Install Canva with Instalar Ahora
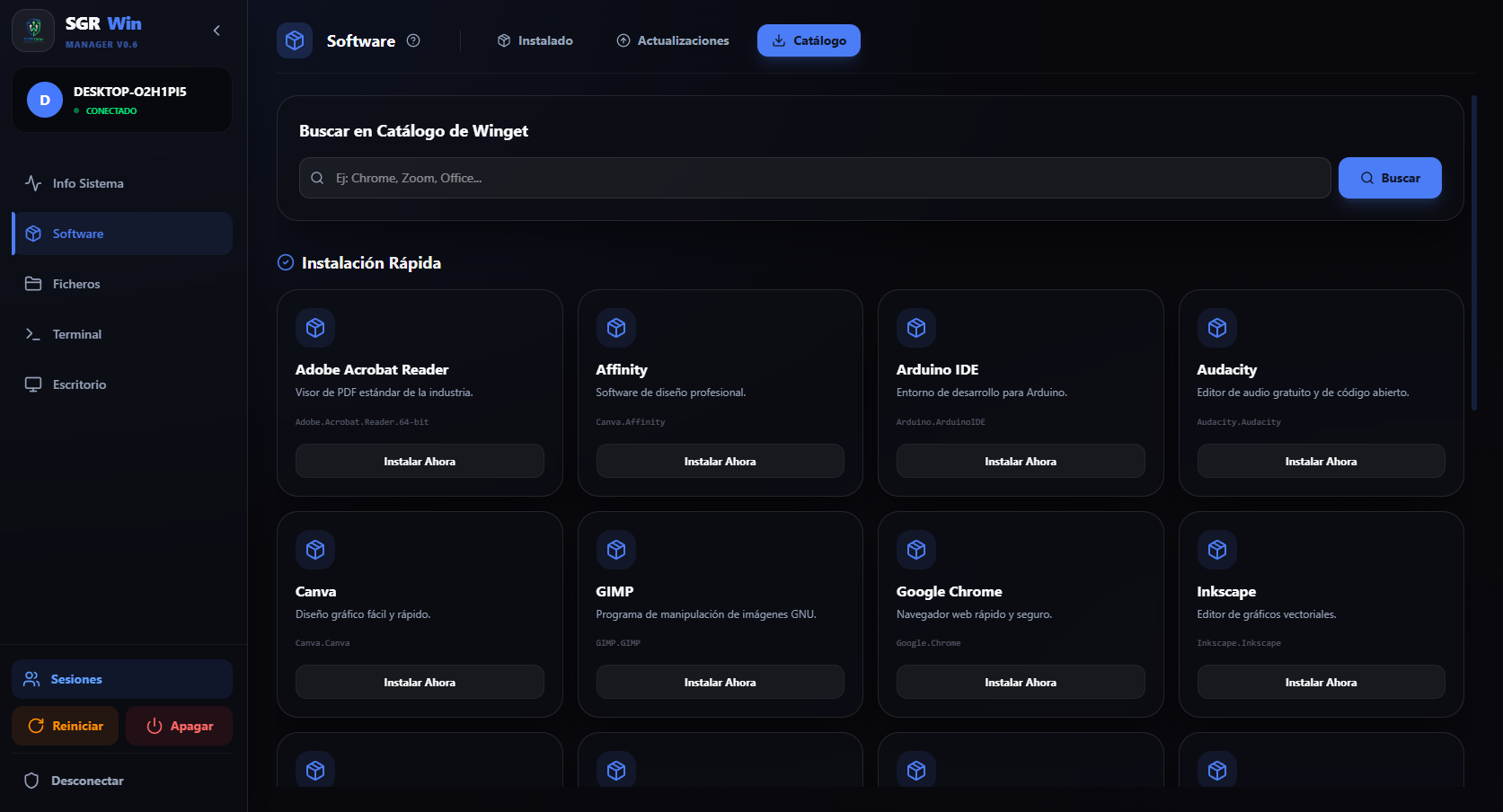 click(x=420, y=683)
